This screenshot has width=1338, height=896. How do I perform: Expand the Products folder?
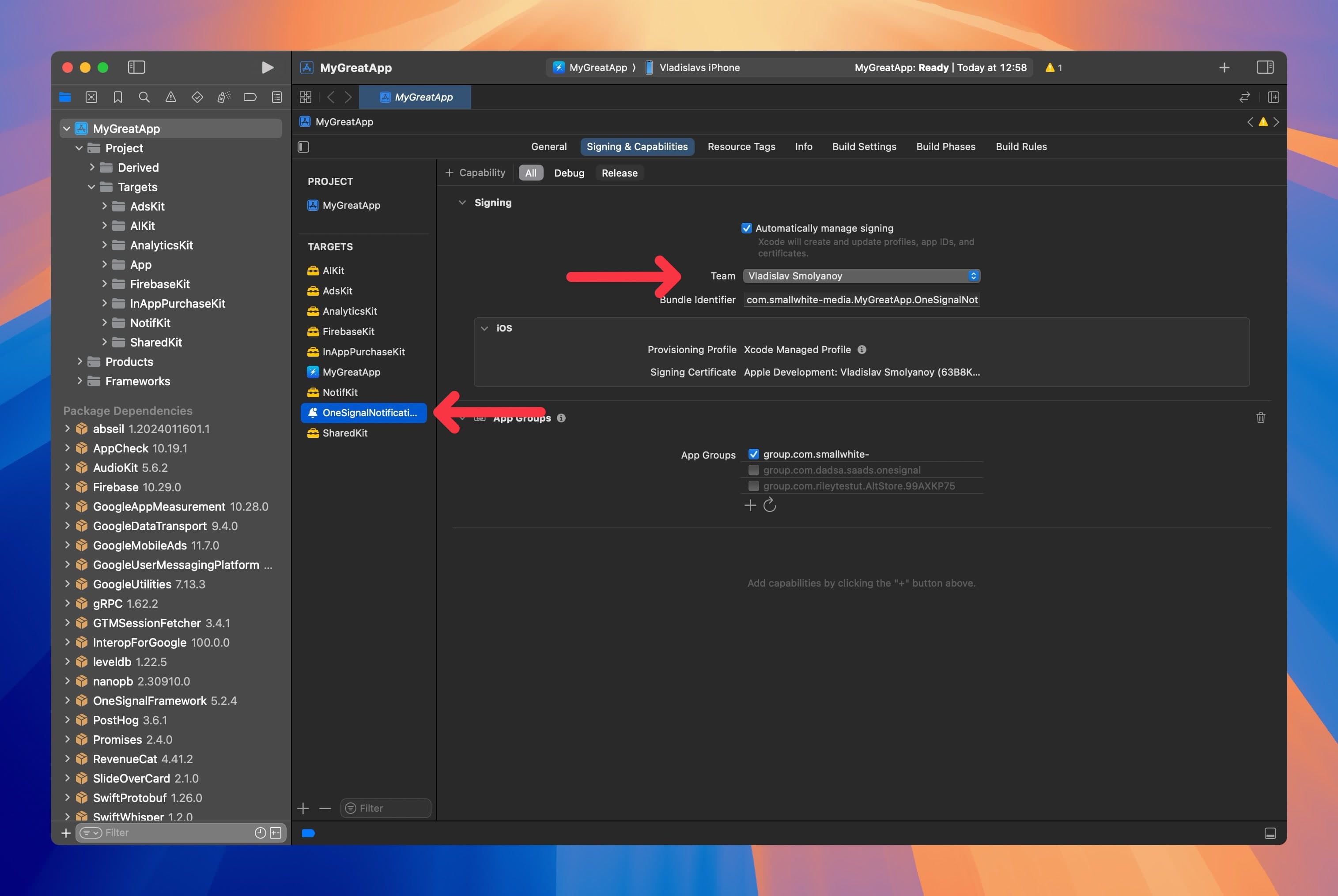coord(79,362)
